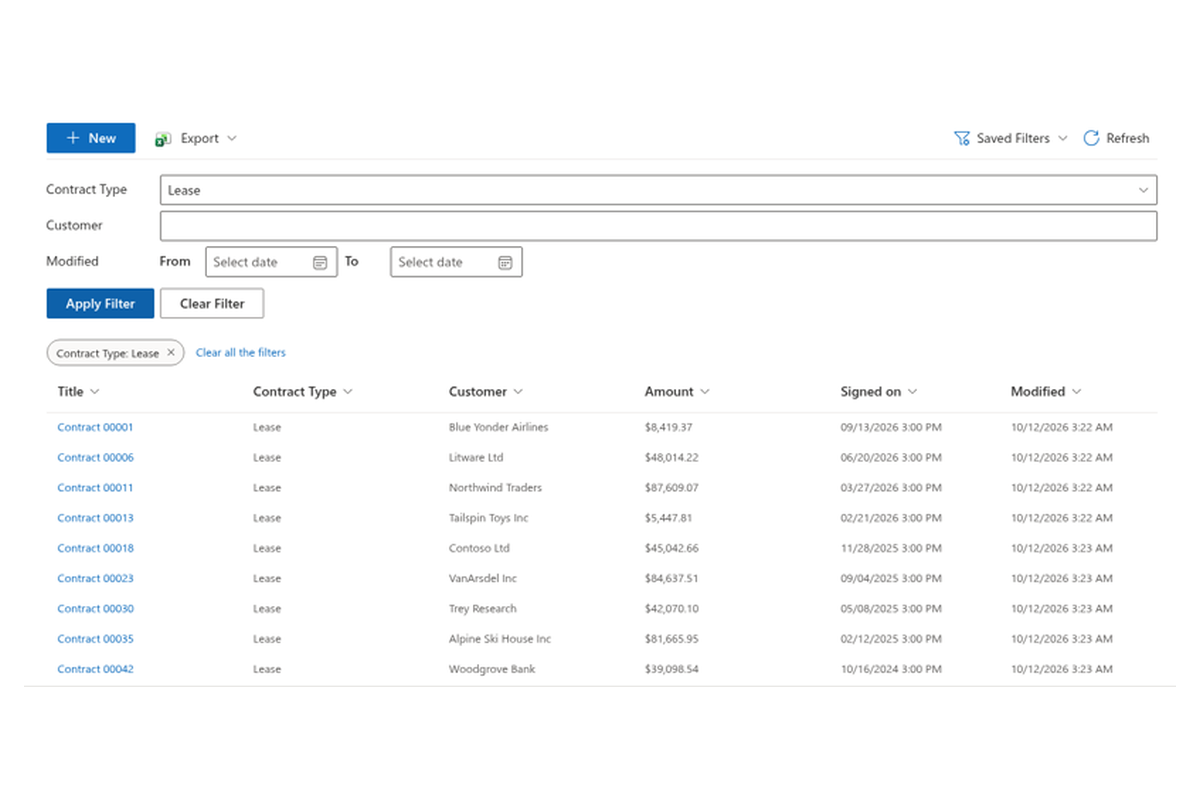Open Contract 00011 link
The image size is (1200, 800).
95,488
